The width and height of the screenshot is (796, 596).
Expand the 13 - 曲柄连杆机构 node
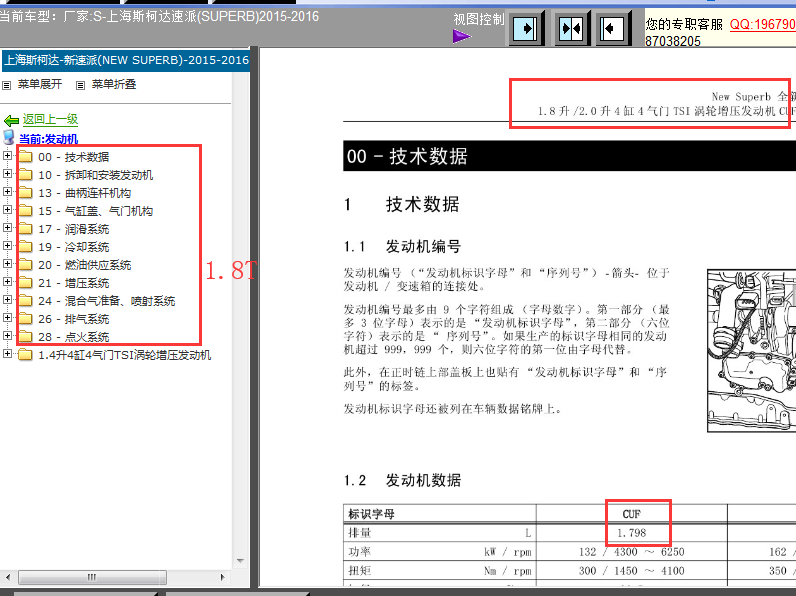[x=7, y=191]
